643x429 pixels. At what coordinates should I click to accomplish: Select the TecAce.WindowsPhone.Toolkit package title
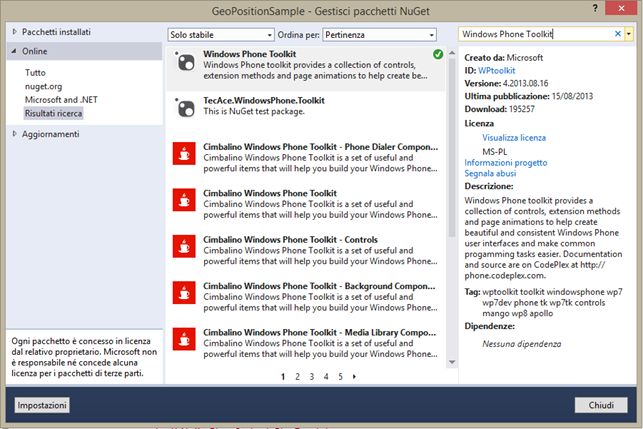(x=264, y=100)
